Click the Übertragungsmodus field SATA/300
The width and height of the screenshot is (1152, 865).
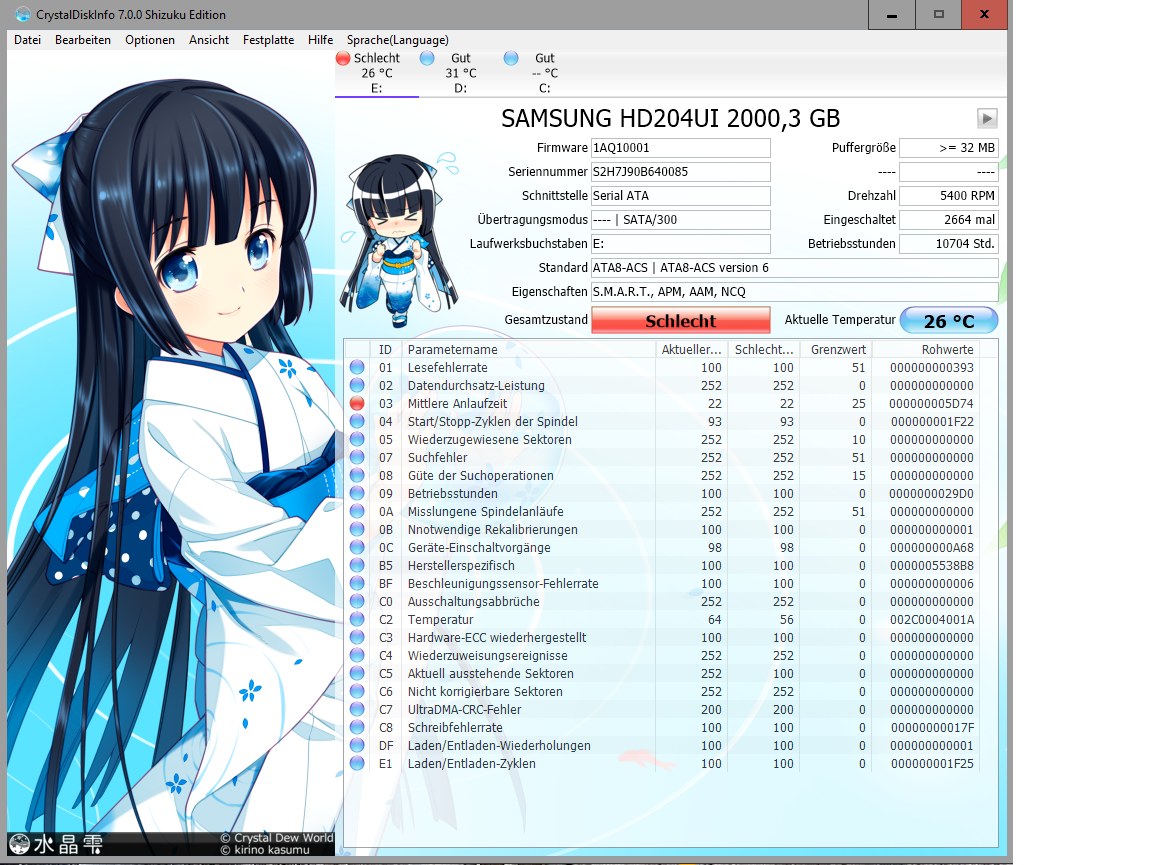click(680, 220)
